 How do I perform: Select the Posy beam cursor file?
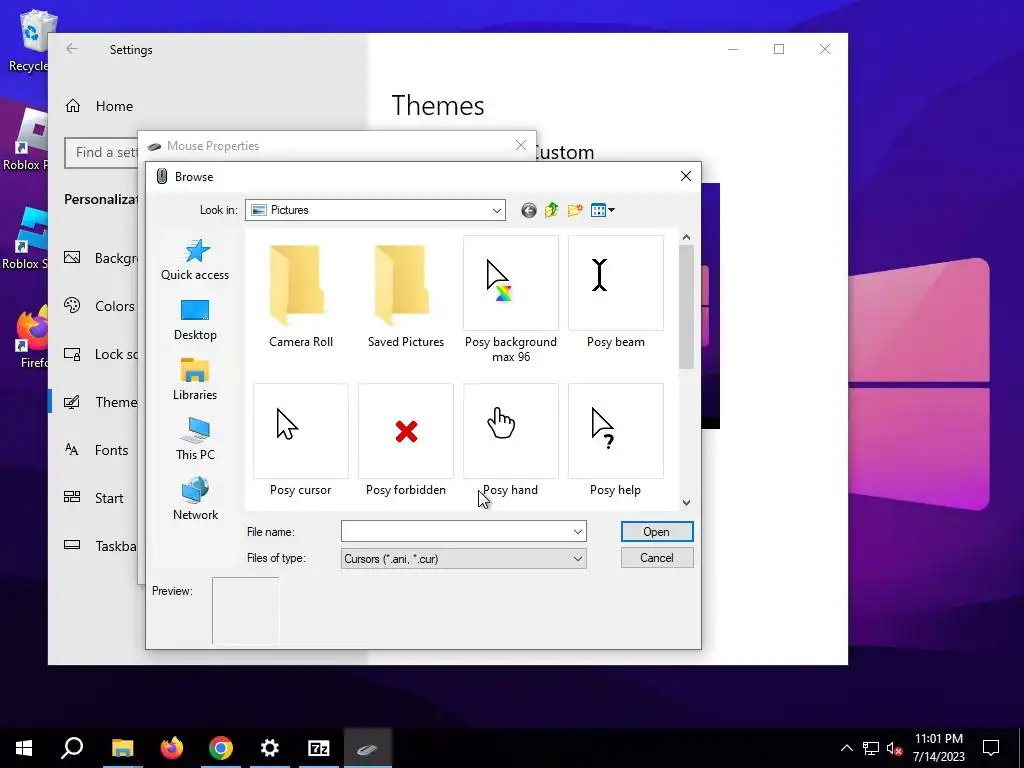616,292
